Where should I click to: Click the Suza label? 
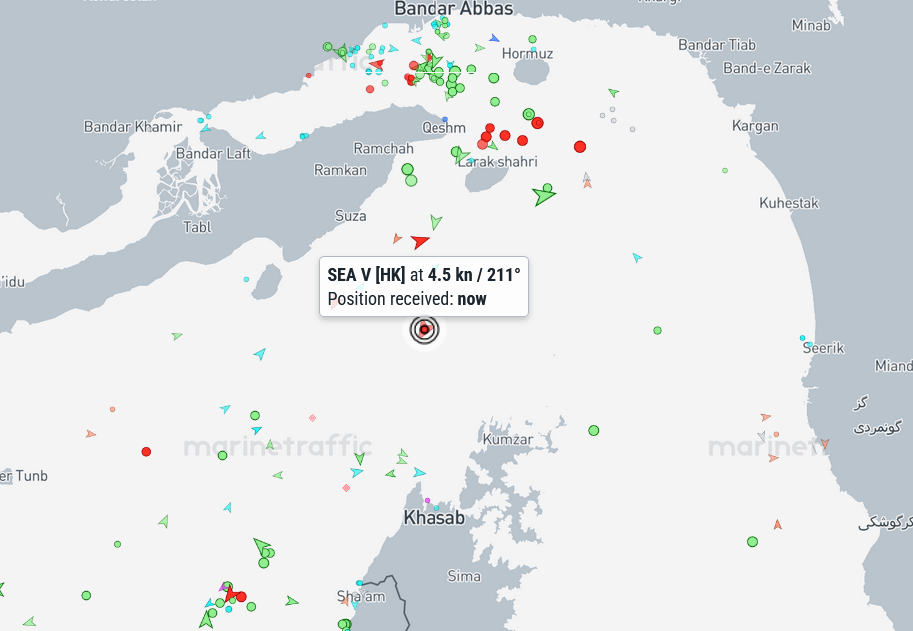351,216
